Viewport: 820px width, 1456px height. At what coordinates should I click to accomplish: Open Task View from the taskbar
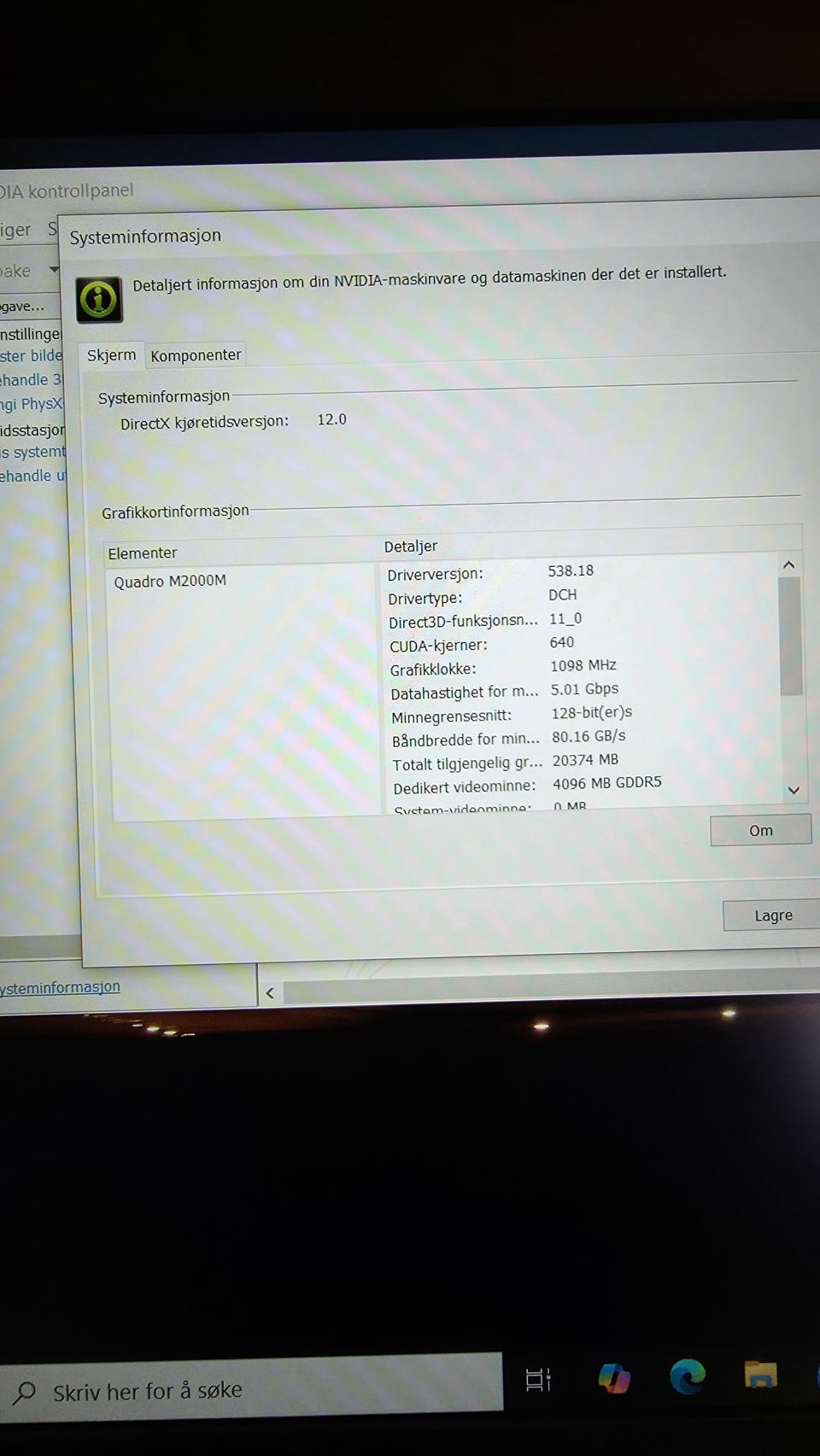click(x=538, y=1378)
